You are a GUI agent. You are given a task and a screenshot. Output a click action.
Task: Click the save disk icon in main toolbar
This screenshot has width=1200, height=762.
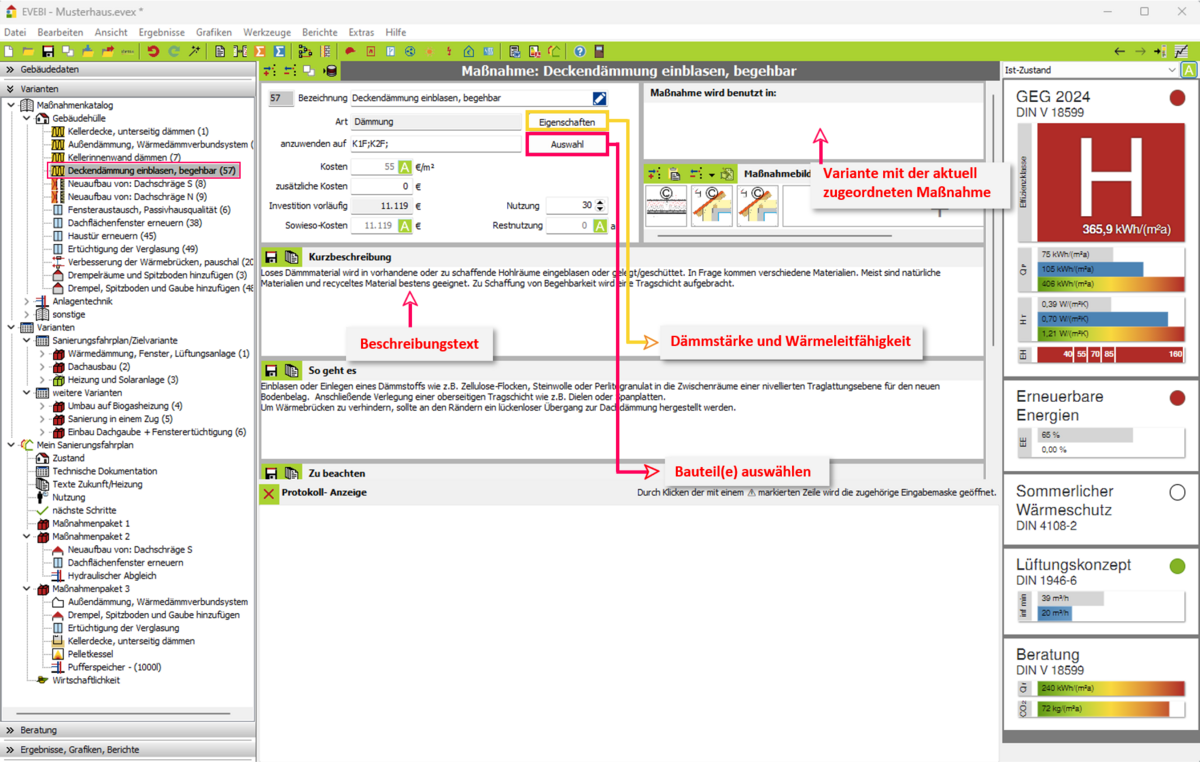click(x=47, y=51)
